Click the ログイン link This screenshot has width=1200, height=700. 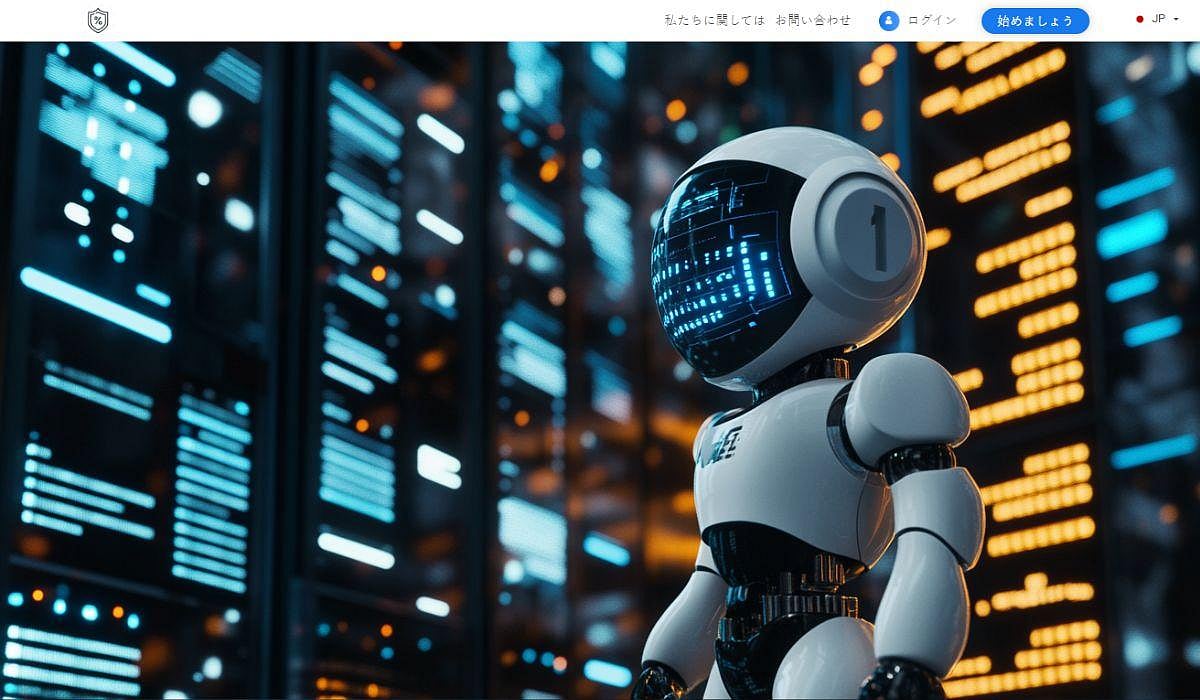pyautogui.click(x=932, y=20)
